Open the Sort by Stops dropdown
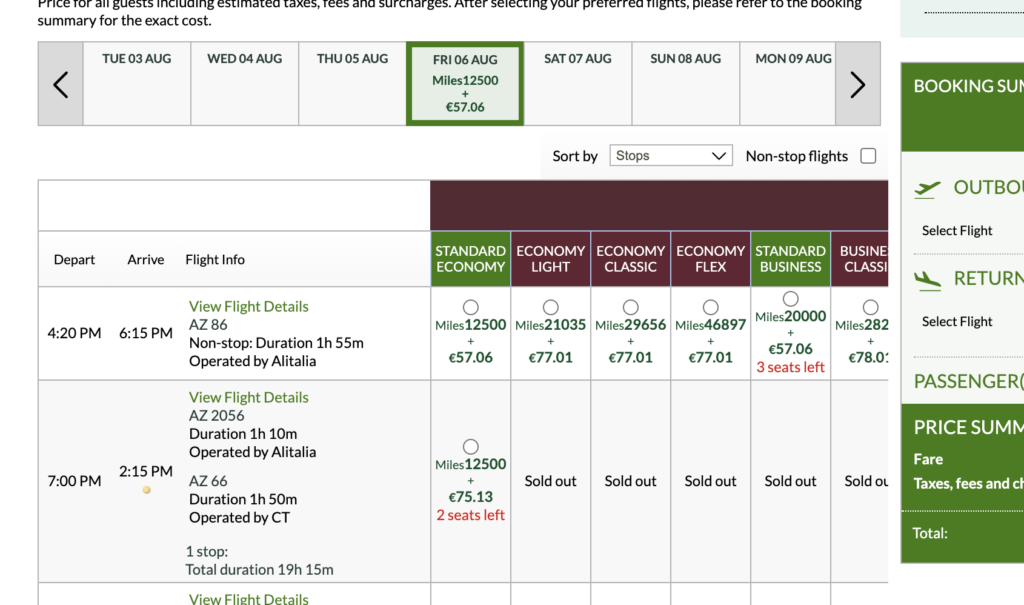 coord(671,156)
